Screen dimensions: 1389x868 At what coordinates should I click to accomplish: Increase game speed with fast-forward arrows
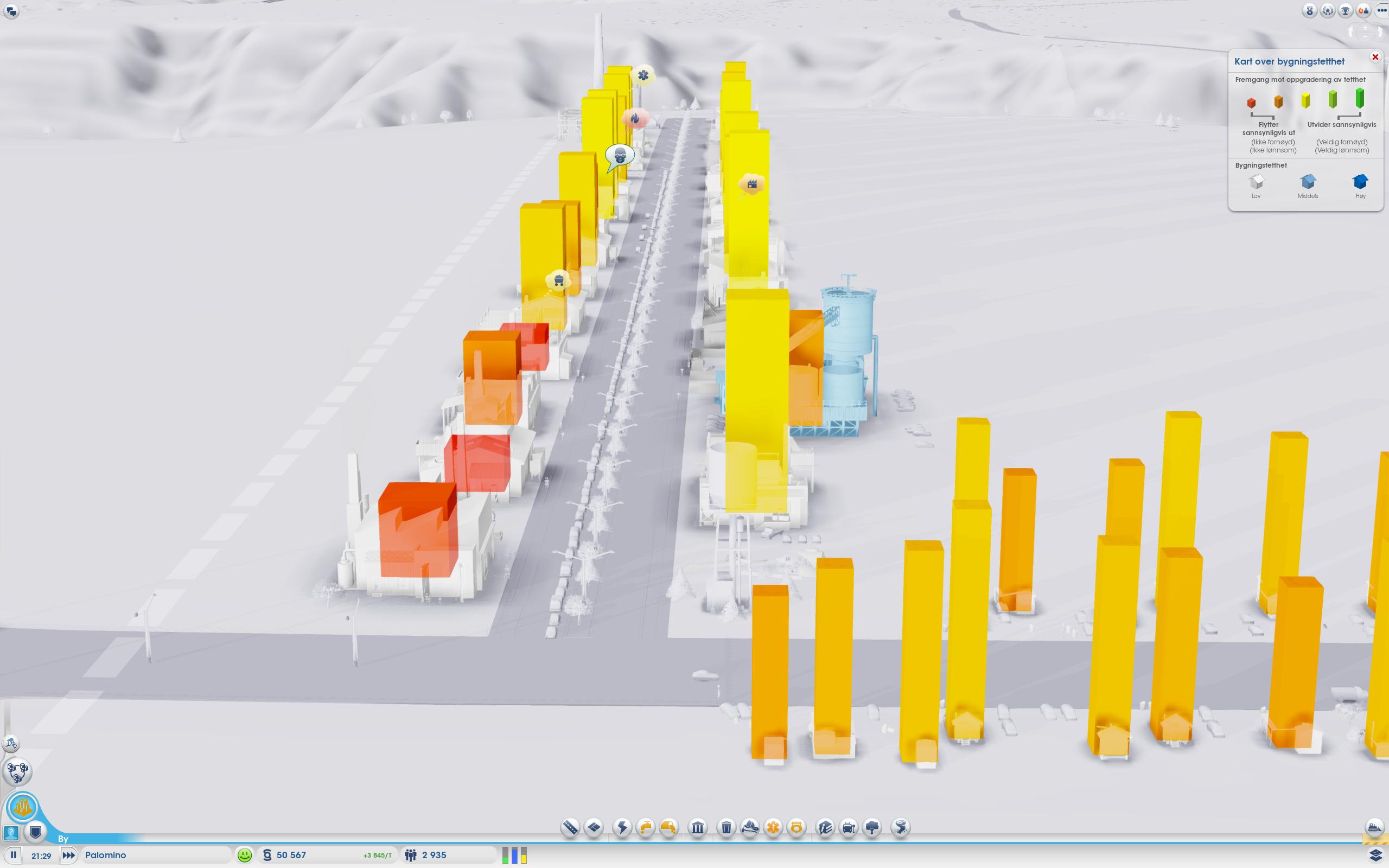pos(68,855)
